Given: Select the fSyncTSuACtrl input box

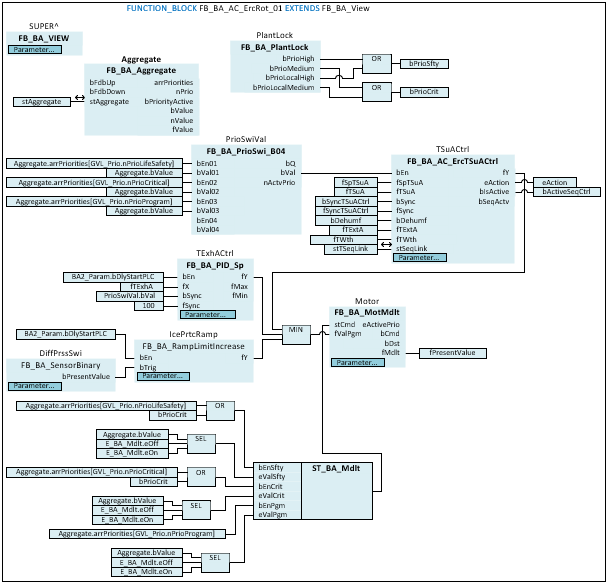Looking at the screenshot, I should pyautogui.click(x=346, y=211).
